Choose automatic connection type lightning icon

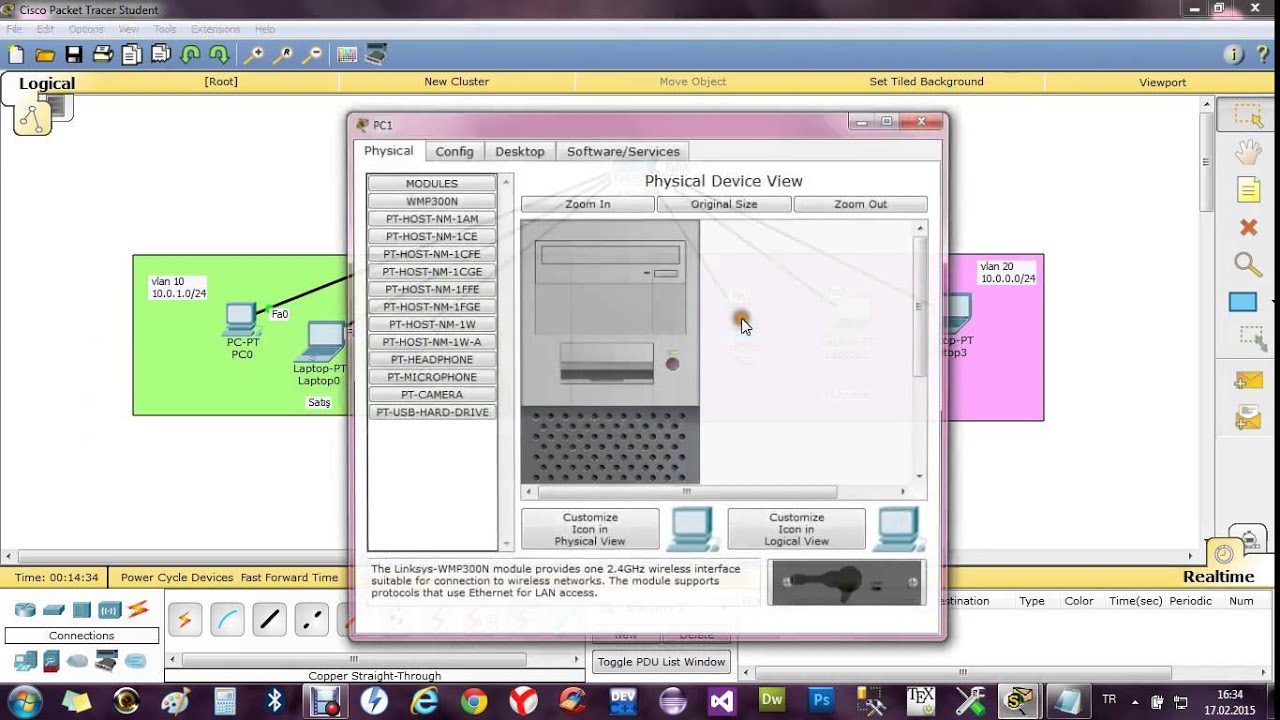185,621
